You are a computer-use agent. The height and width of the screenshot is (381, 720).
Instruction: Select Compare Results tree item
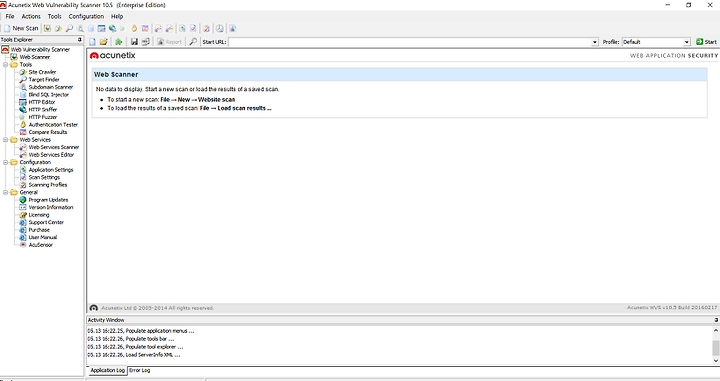tap(48, 132)
